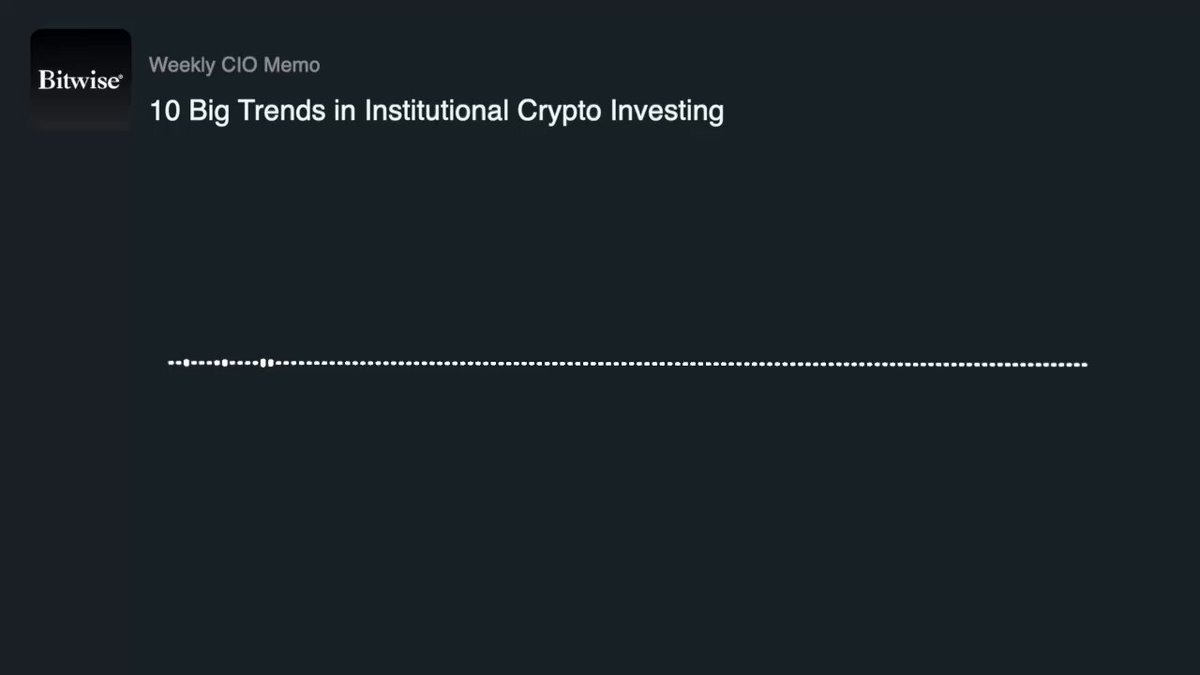Click the word 'Weekly' in the subtitle

pyautogui.click(x=182, y=65)
